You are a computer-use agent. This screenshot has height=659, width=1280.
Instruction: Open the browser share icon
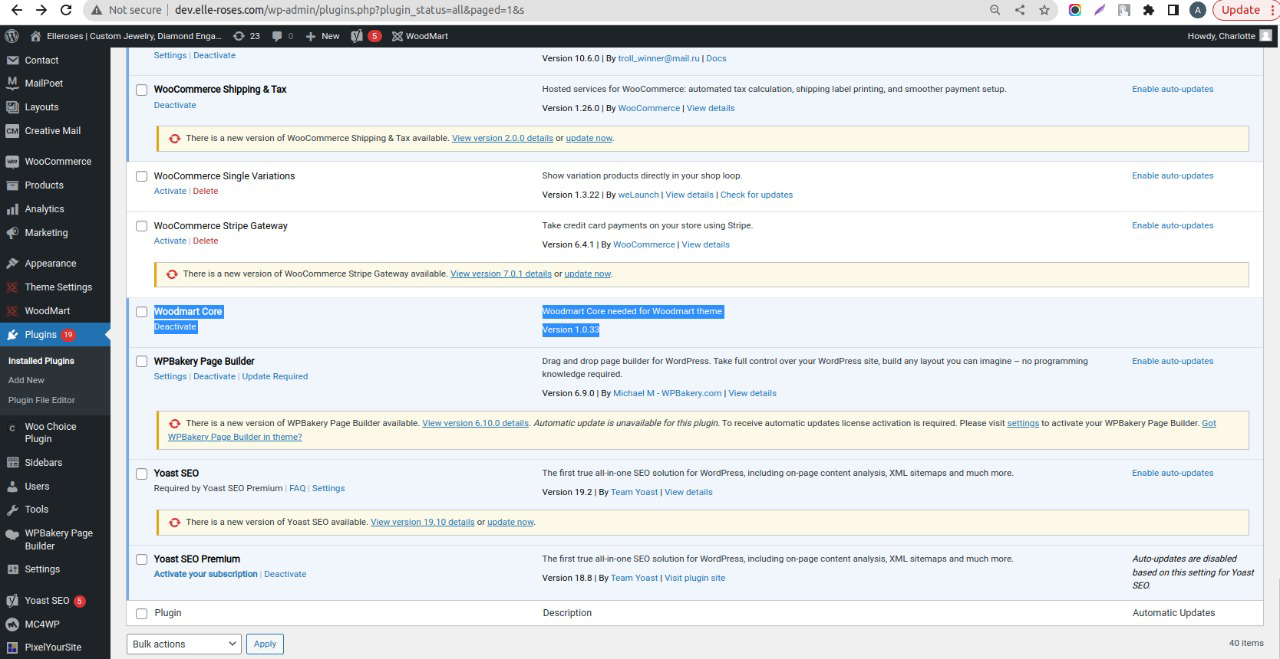pos(1020,10)
